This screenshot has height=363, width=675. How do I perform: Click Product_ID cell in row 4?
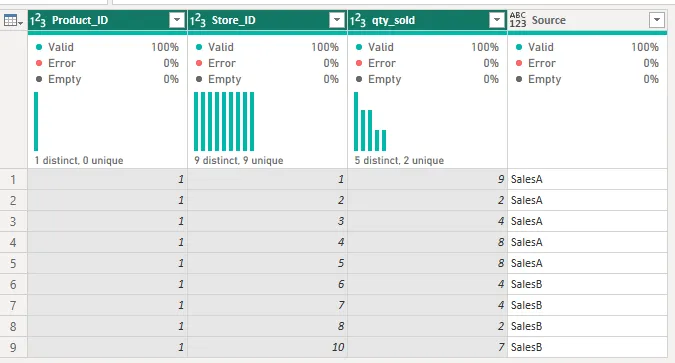tap(108, 242)
